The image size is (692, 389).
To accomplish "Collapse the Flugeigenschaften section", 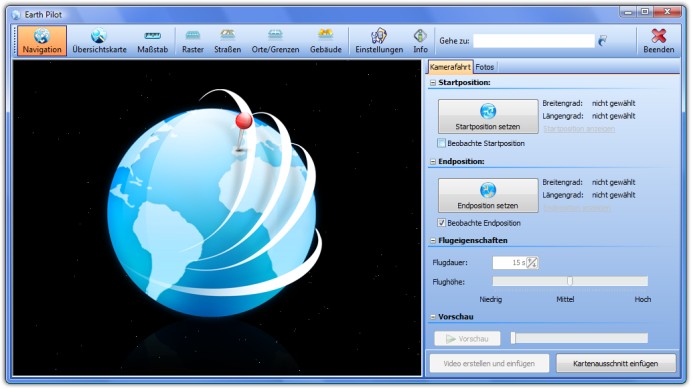I will click(x=433, y=241).
